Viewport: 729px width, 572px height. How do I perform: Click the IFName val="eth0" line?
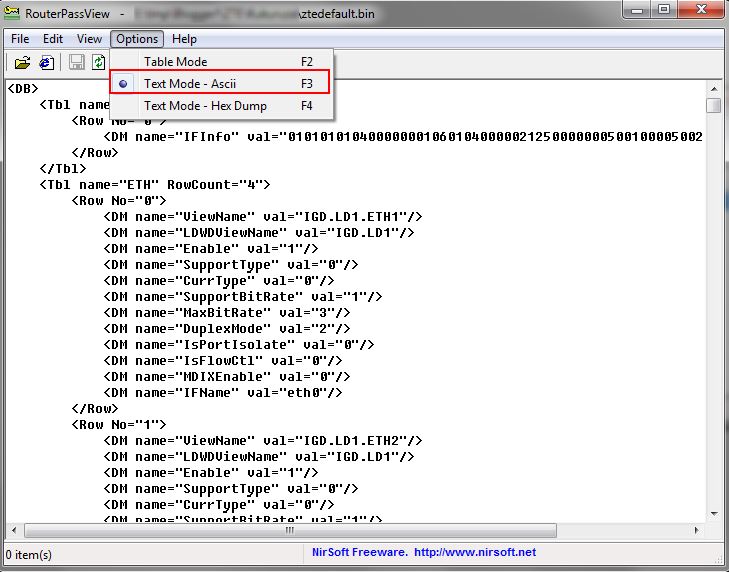pyautogui.click(x=223, y=392)
